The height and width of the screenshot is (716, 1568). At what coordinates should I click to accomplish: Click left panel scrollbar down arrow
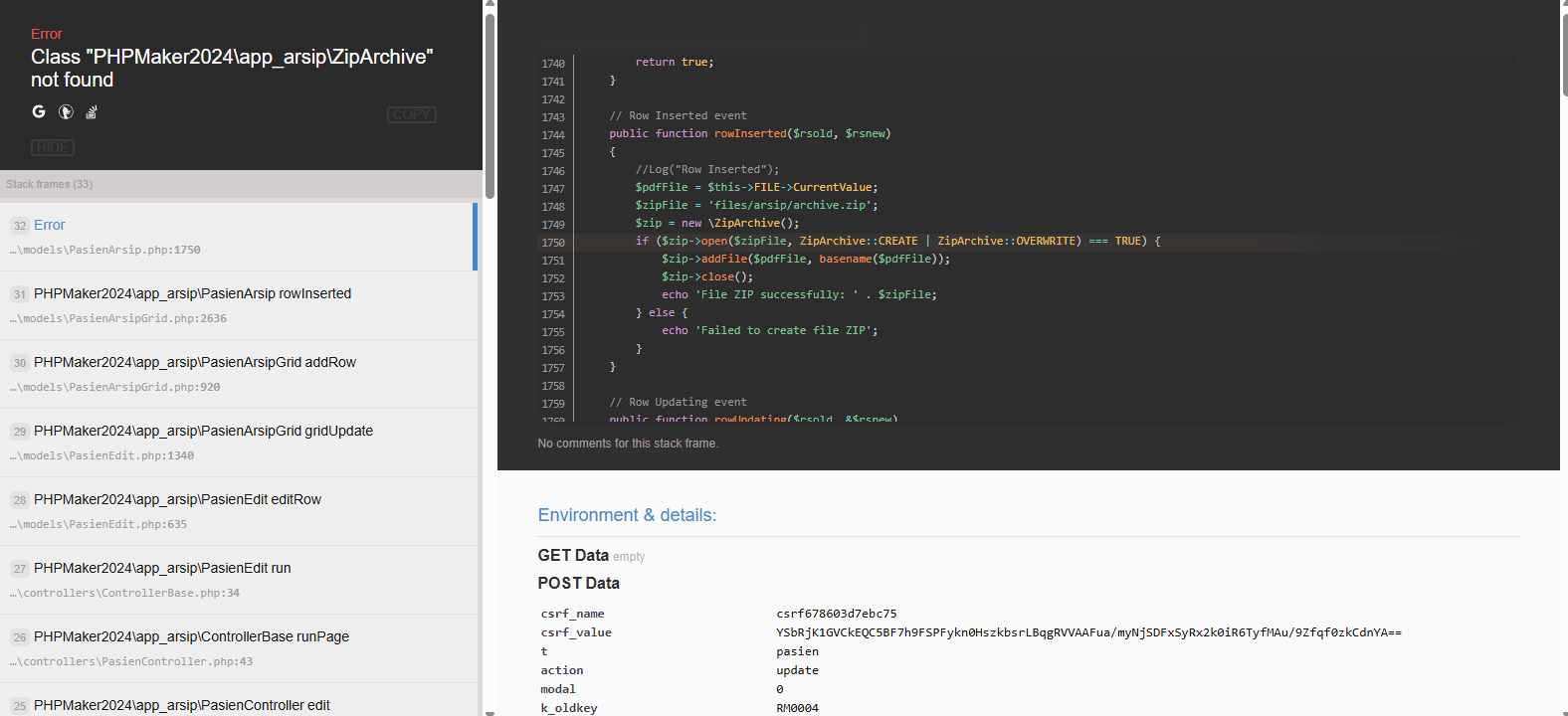[x=490, y=712]
